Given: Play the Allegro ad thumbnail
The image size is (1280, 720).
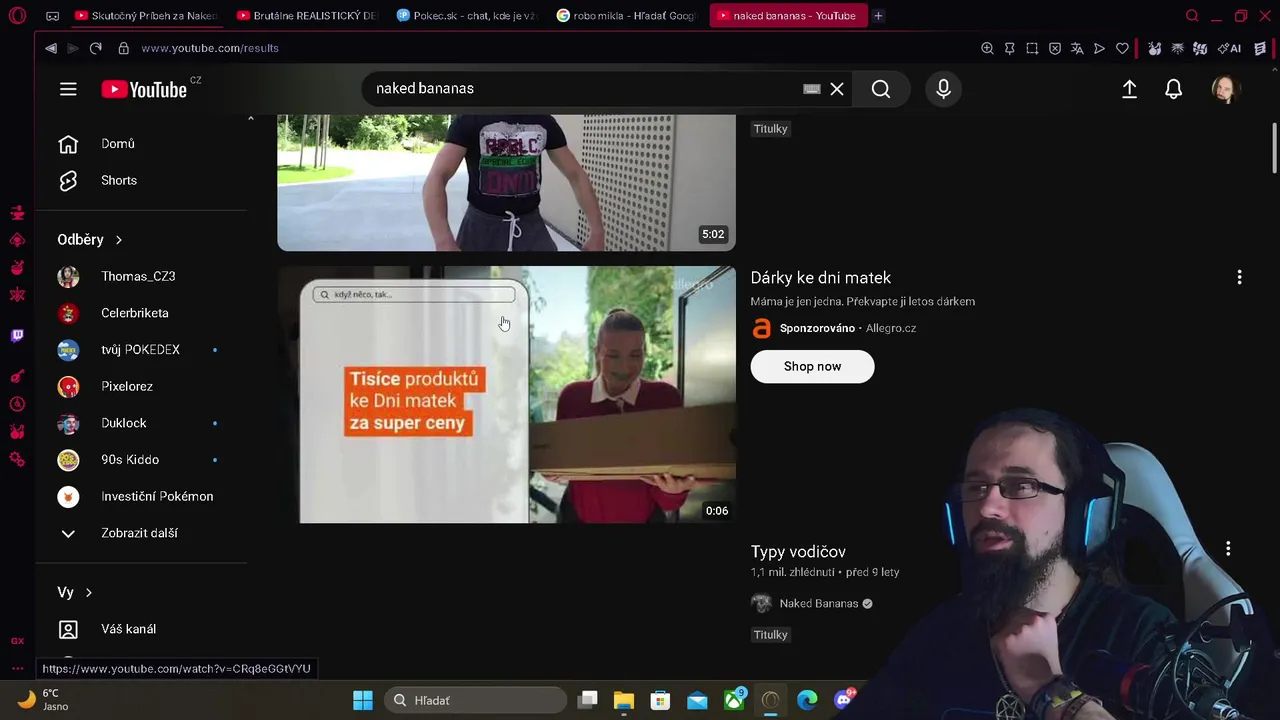Looking at the screenshot, I should click(x=506, y=394).
